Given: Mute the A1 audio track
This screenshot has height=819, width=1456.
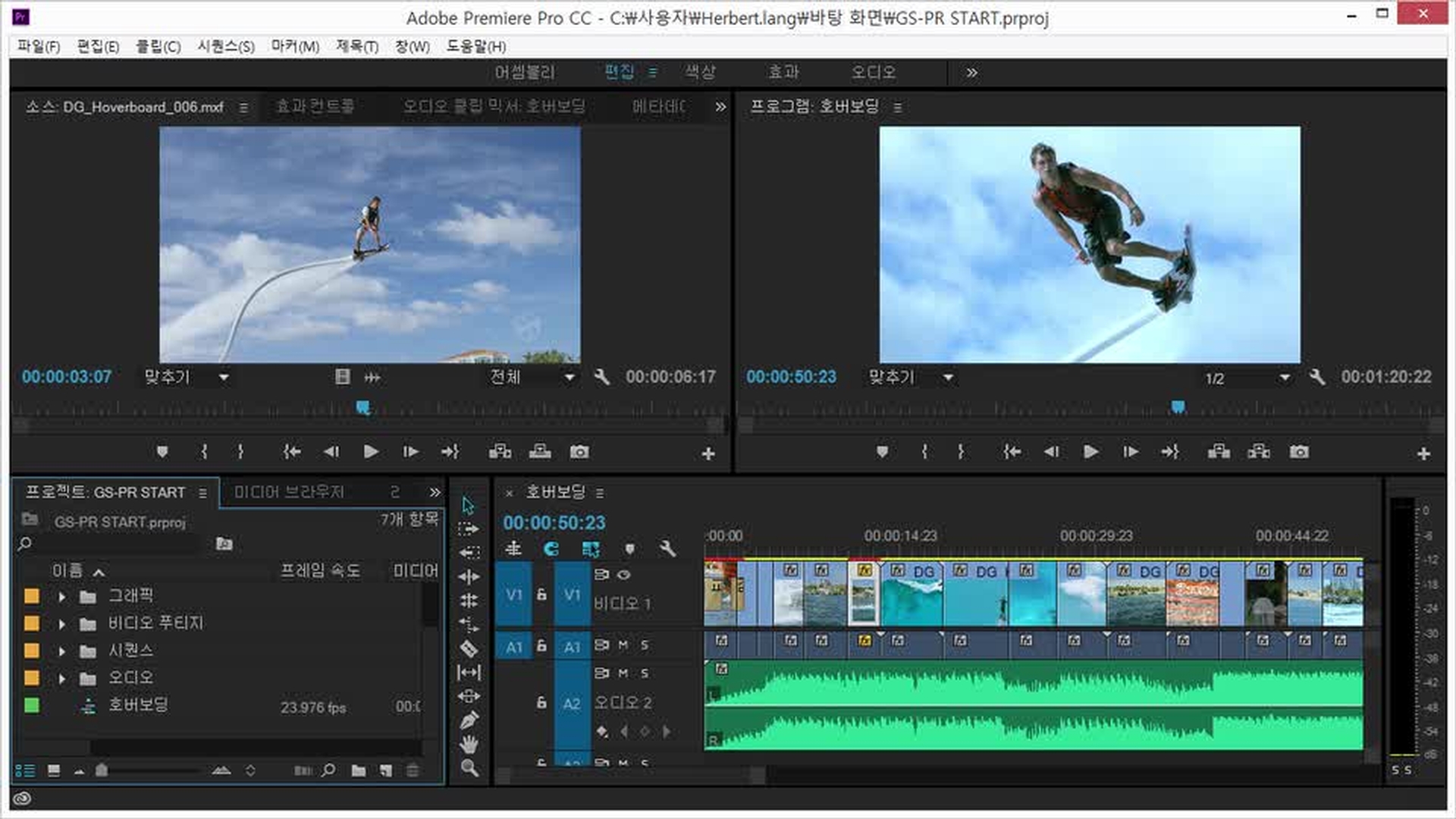Looking at the screenshot, I should pos(623,645).
